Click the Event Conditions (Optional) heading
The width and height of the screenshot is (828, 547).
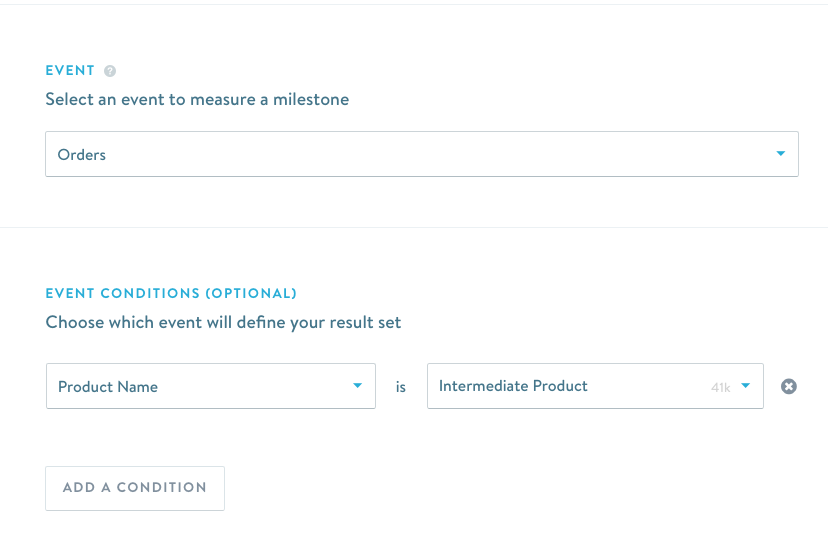[171, 294]
